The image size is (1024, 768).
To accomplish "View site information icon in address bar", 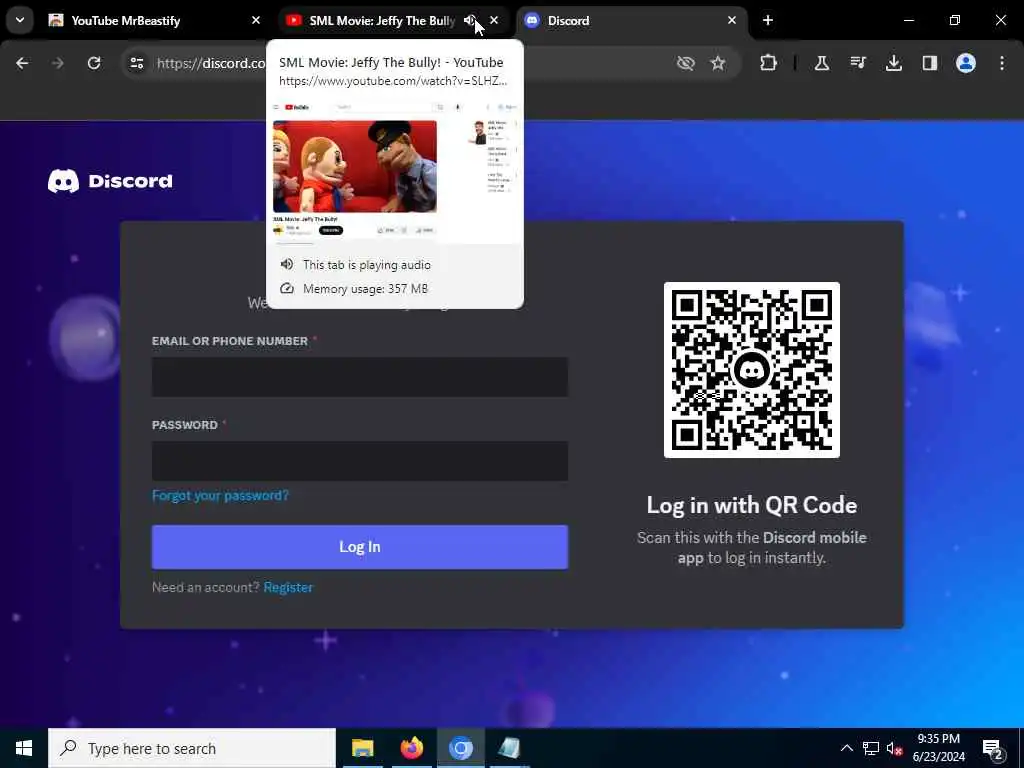I will tap(136, 63).
